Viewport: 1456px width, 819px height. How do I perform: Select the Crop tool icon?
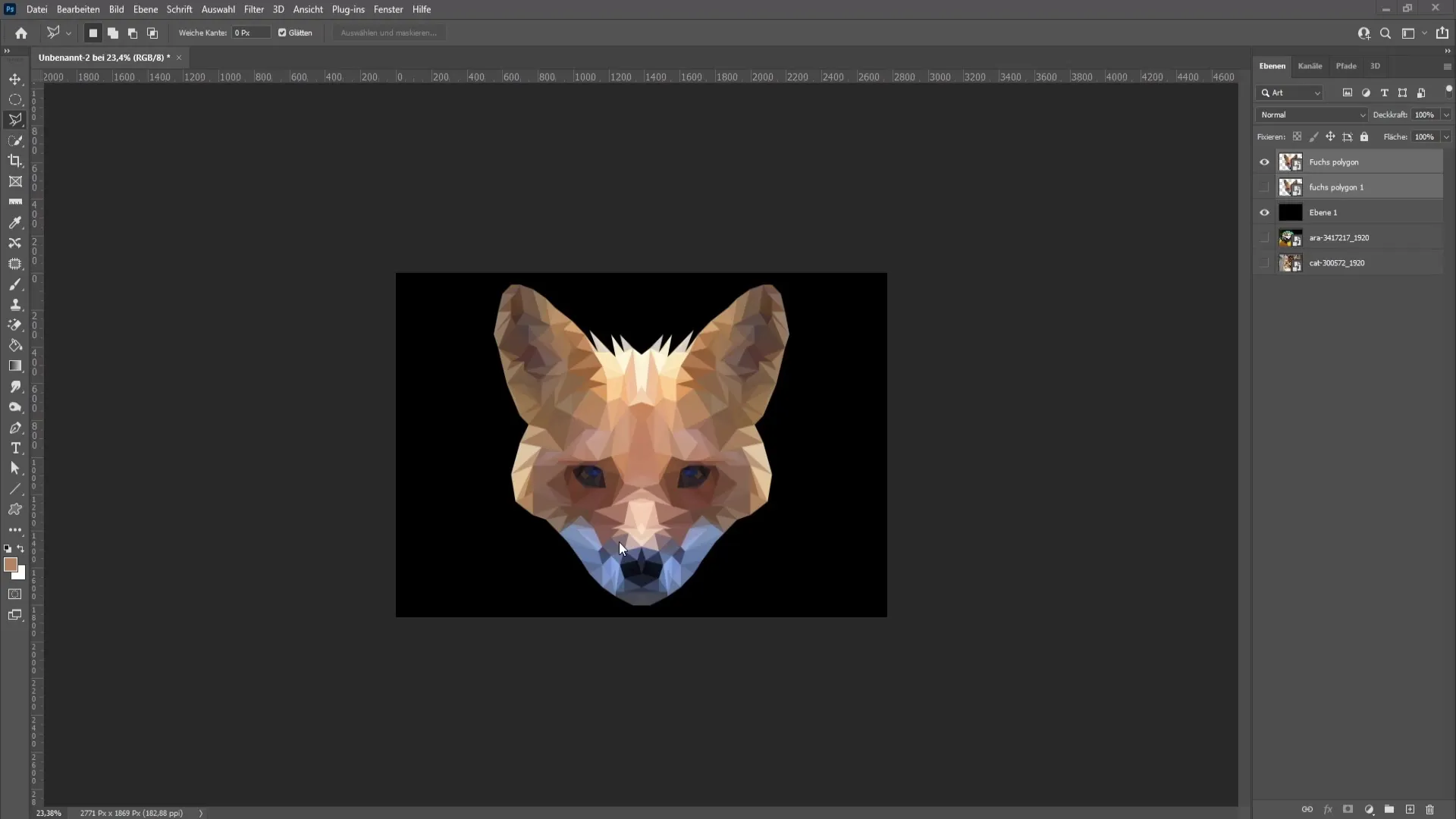[15, 161]
